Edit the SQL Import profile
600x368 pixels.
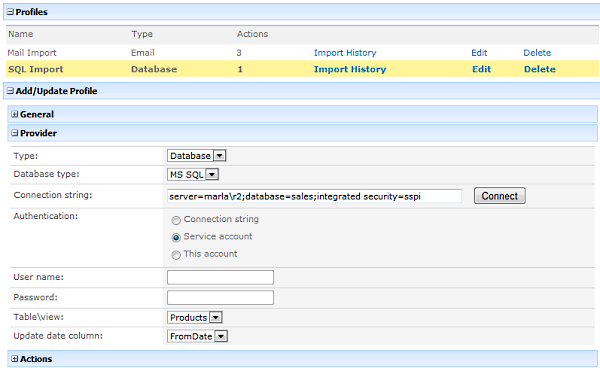click(x=481, y=69)
